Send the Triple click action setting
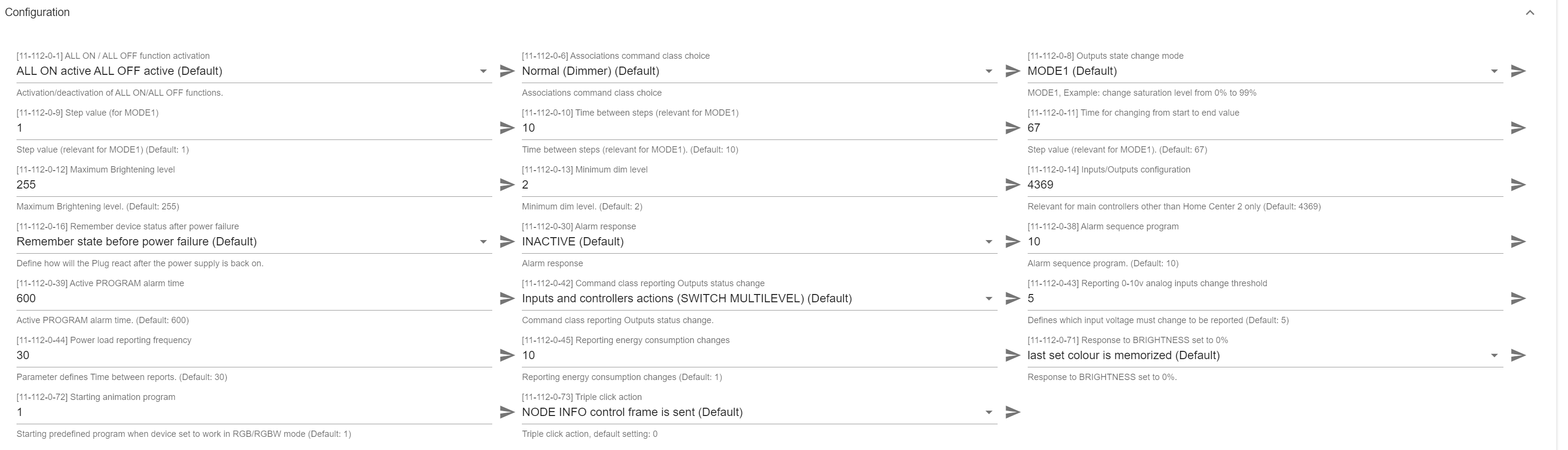This screenshot has width=1568, height=450. coord(1012,412)
